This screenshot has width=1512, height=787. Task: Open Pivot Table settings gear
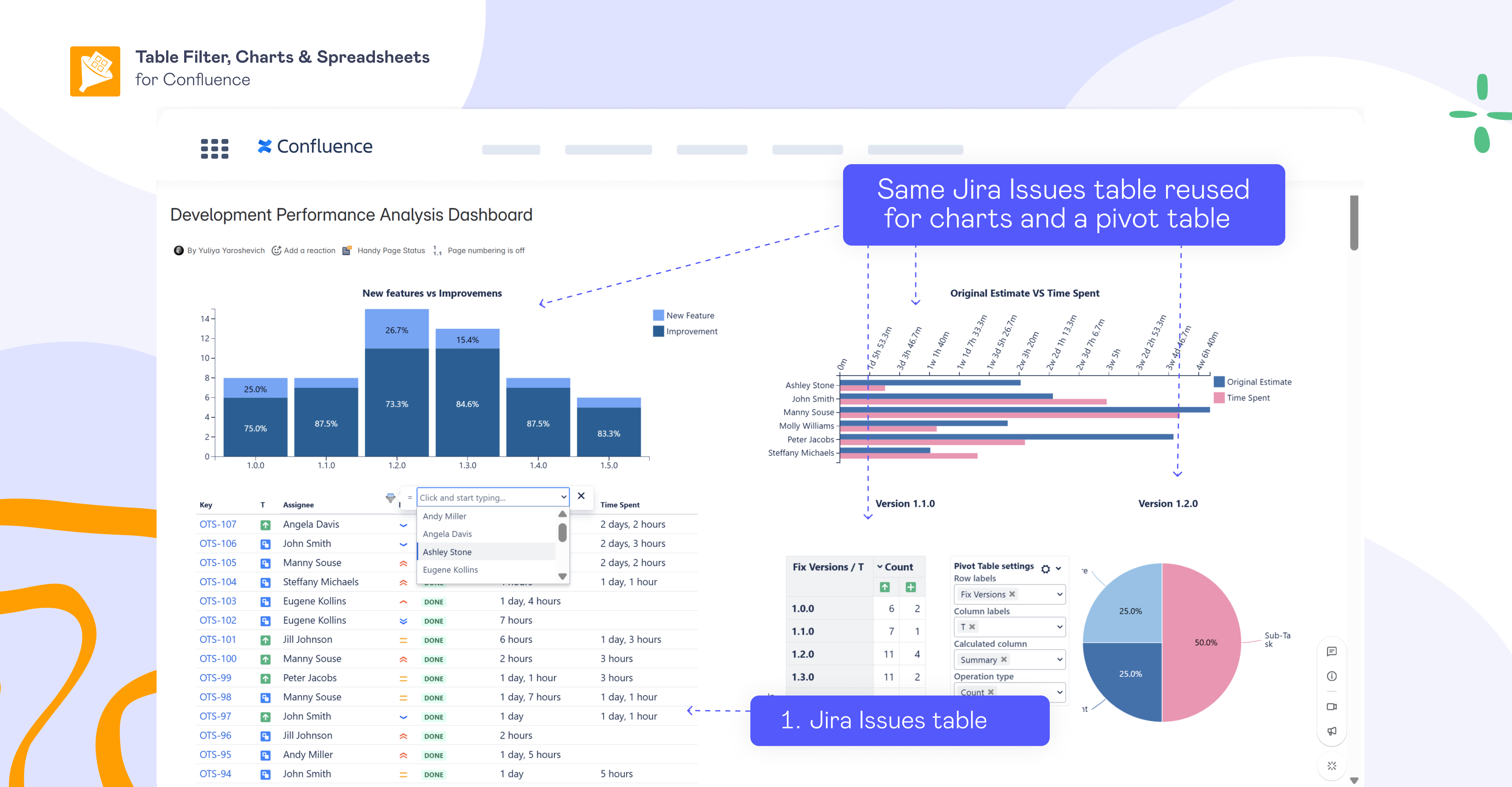1045,569
